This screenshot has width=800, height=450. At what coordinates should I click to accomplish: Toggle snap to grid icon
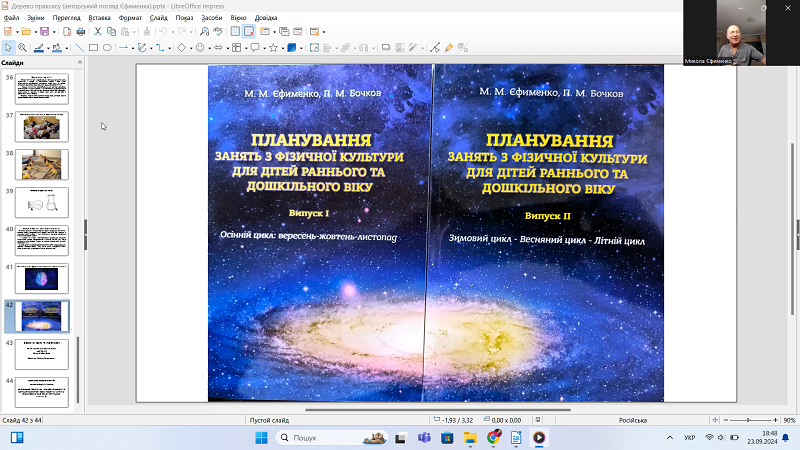point(248,32)
